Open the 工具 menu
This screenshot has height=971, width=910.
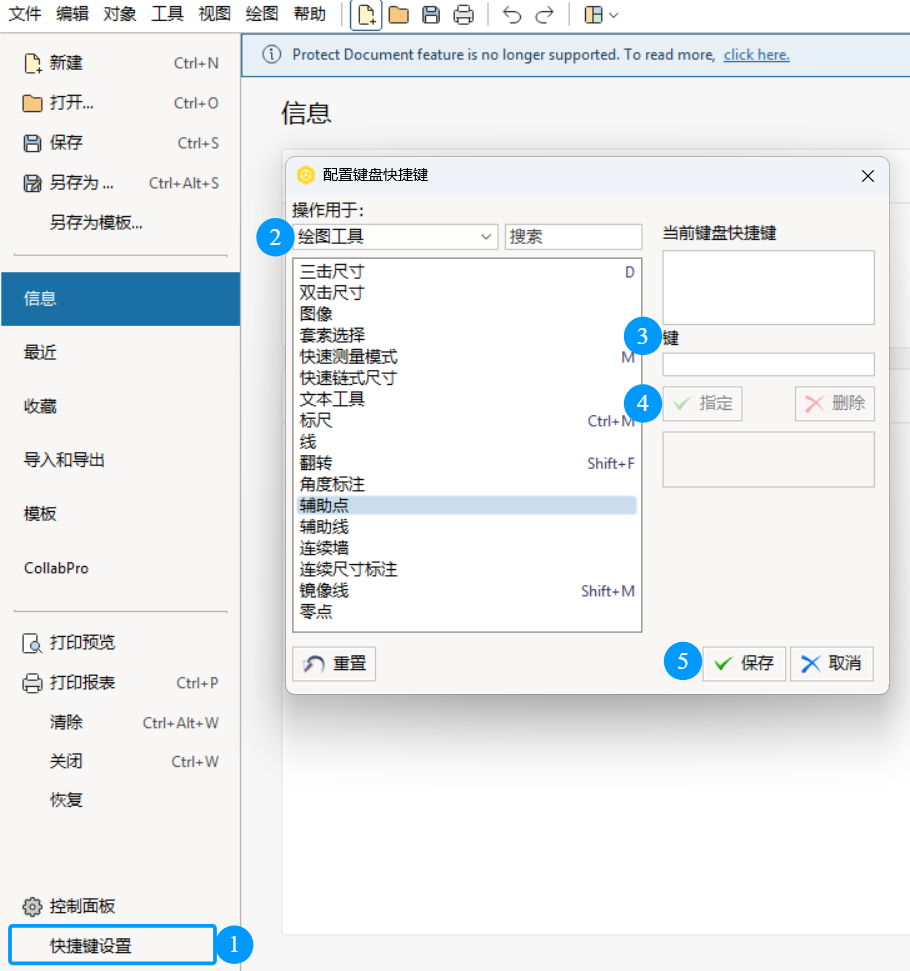point(167,14)
